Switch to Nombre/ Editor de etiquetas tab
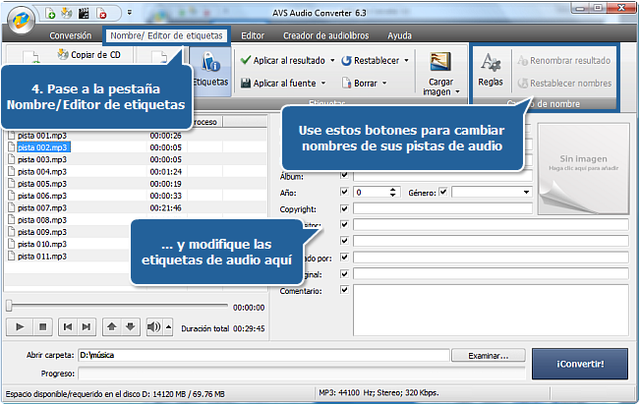 [166, 36]
